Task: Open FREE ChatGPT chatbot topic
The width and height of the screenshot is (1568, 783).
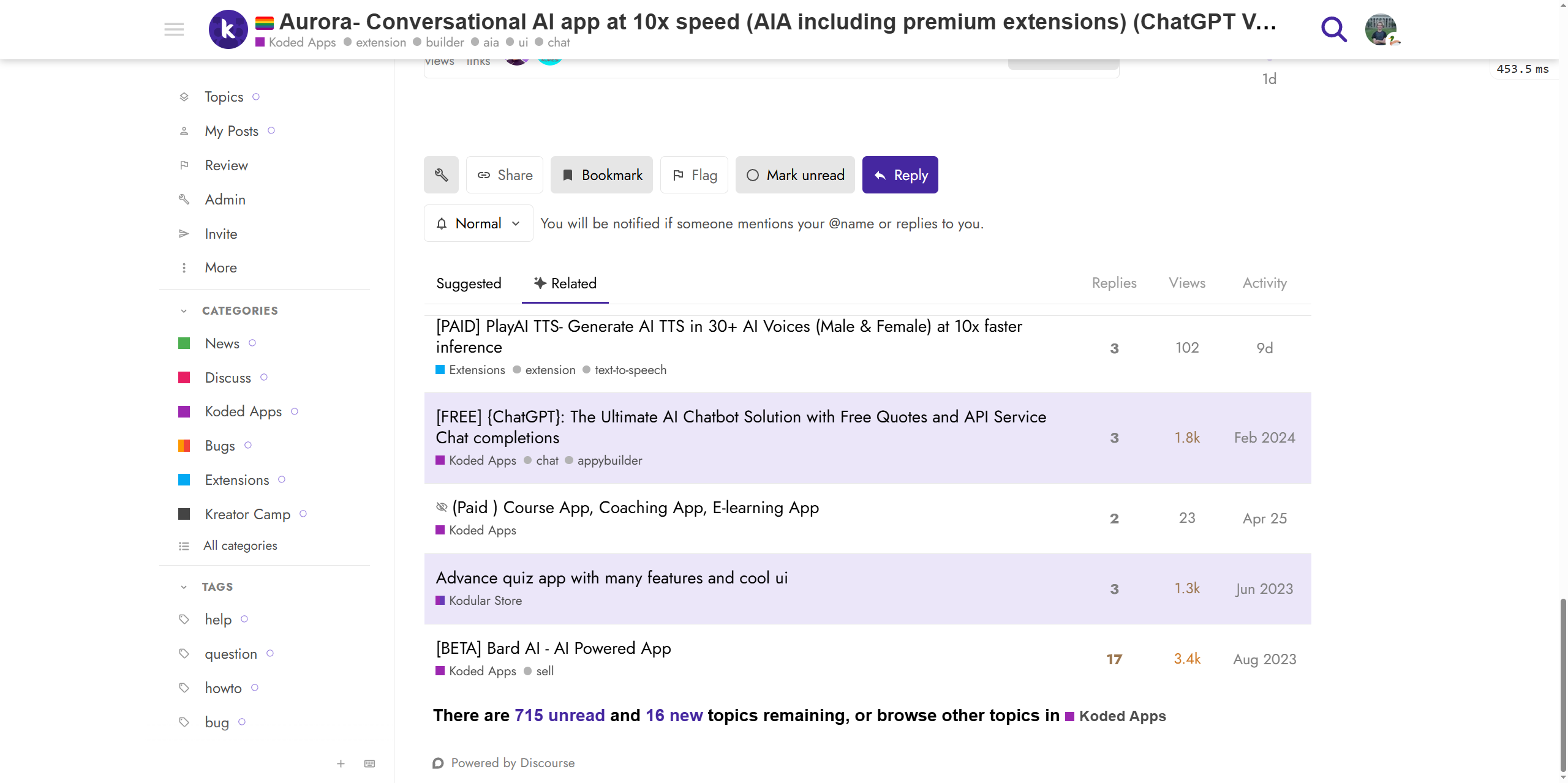Action: [x=741, y=427]
